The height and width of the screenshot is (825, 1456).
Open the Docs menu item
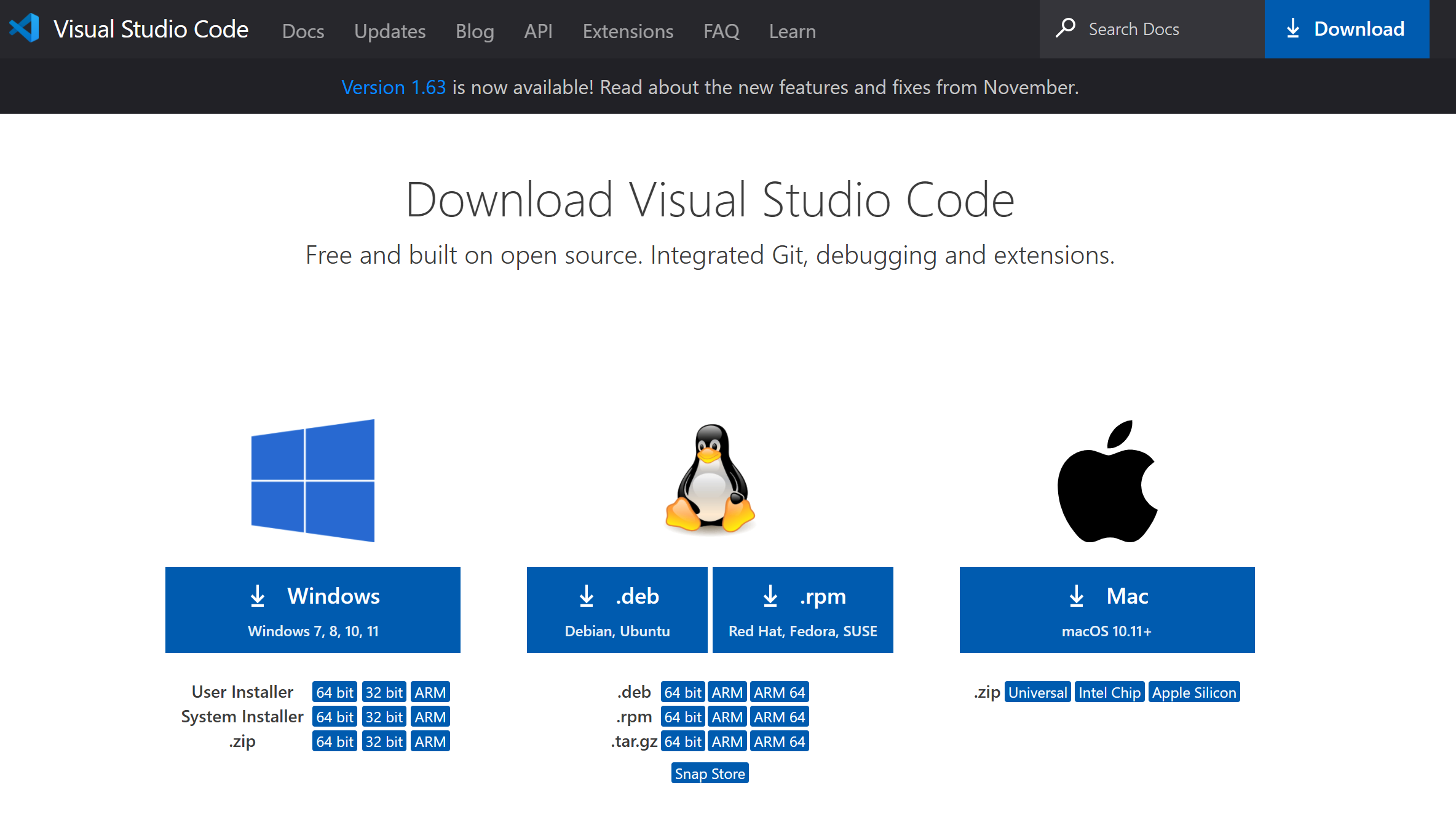pos(303,31)
